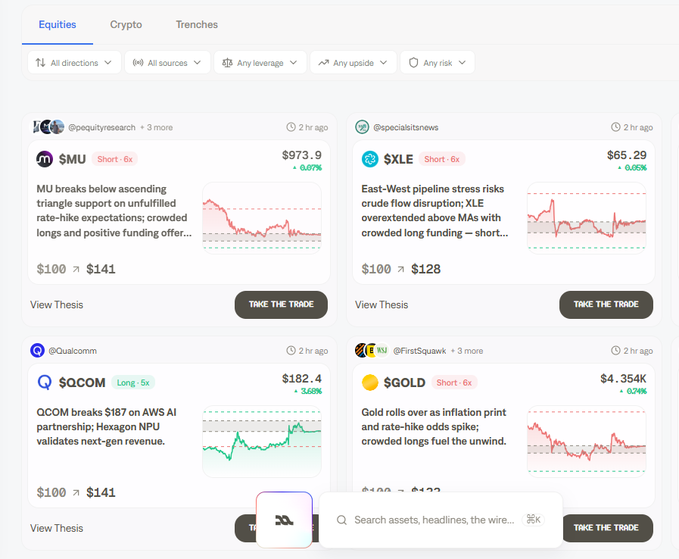679x559 pixels.
Task: Click the MU thesis summary text
Action: point(114,211)
